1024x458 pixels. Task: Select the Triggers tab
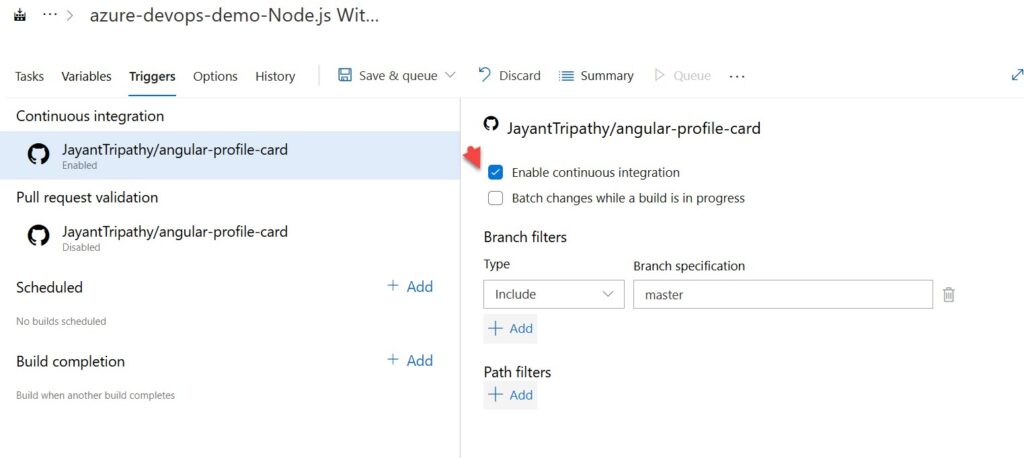[x=152, y=76]
